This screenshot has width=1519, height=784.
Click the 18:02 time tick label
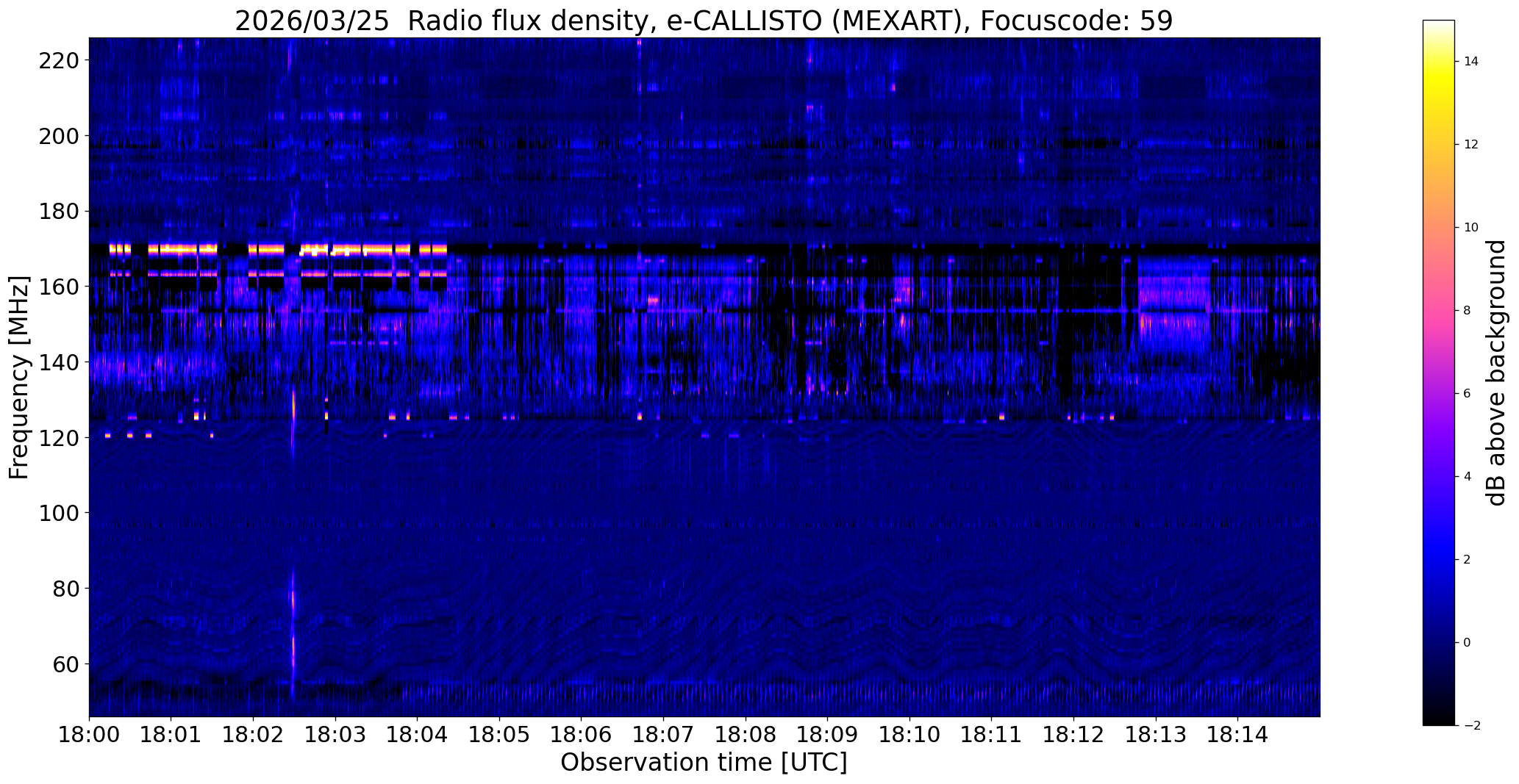click(254, 736)
